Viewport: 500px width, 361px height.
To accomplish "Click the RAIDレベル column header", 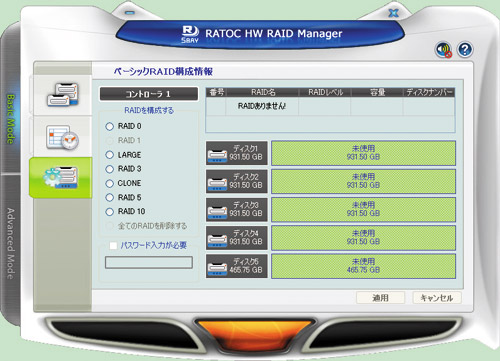I will (x=325, y=92).
